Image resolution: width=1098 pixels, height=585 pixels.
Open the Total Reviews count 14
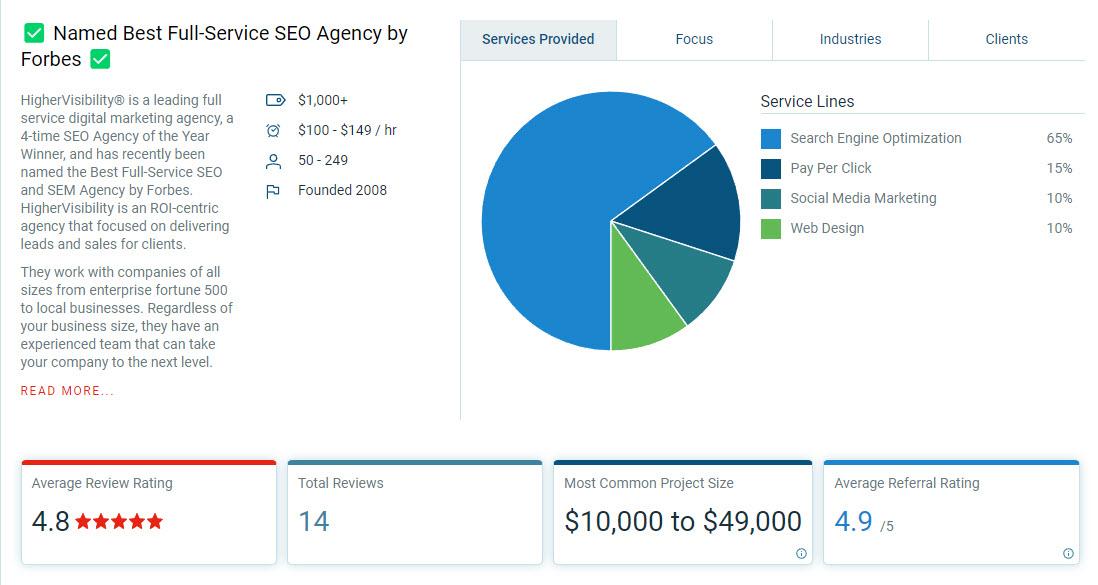tap(314, 521)
